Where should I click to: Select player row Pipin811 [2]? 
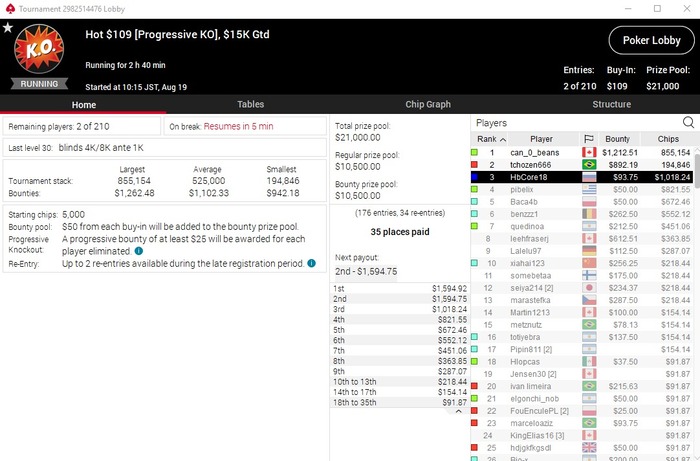(x=582, y=349)
